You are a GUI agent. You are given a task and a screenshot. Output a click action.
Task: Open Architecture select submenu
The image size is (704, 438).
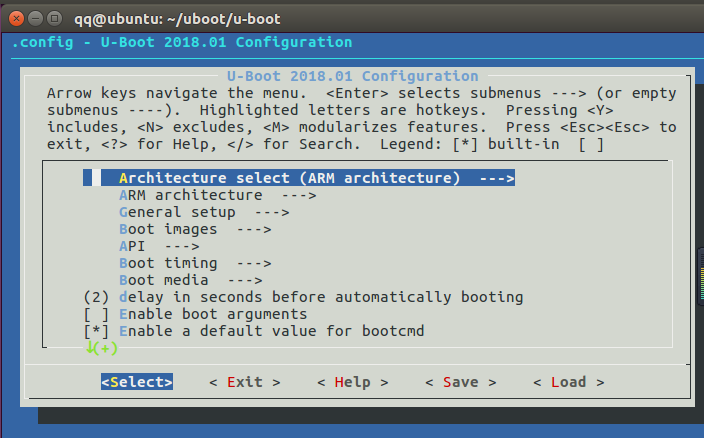pos(299,178)
